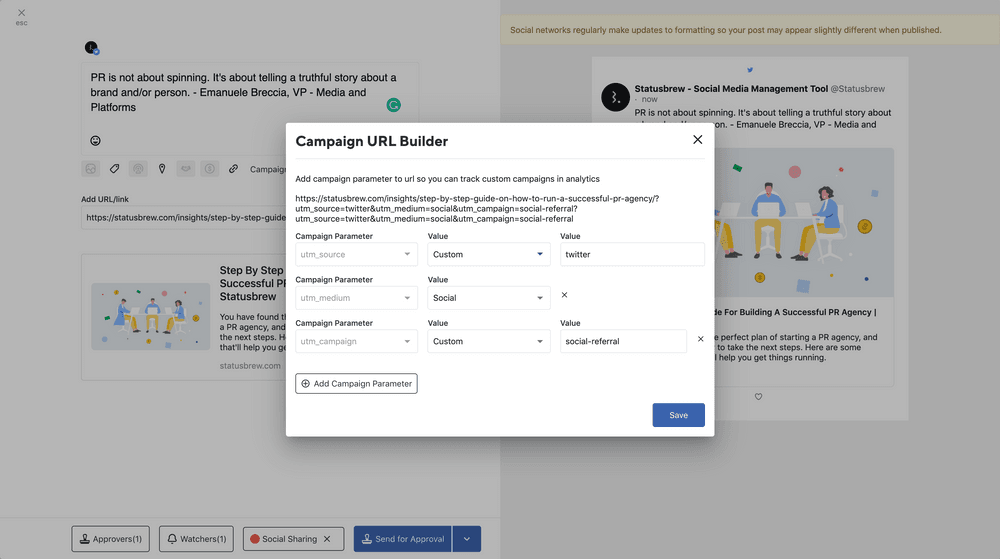The image size is (1000, 559).
Task: Open the Custom value dropdown for utm_source
Action: pos(489,255)
